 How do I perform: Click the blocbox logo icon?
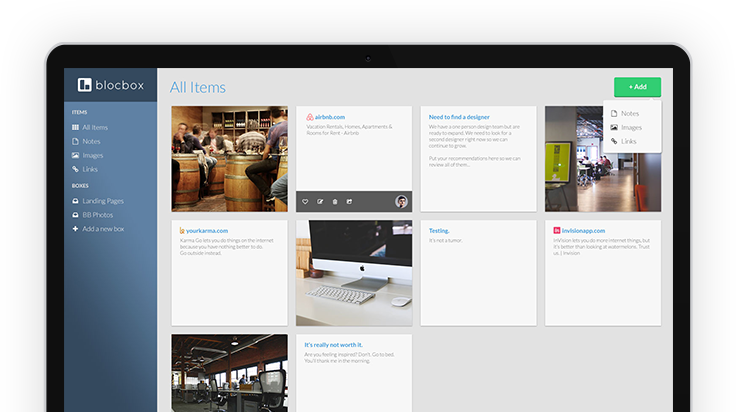pos(84,85)
